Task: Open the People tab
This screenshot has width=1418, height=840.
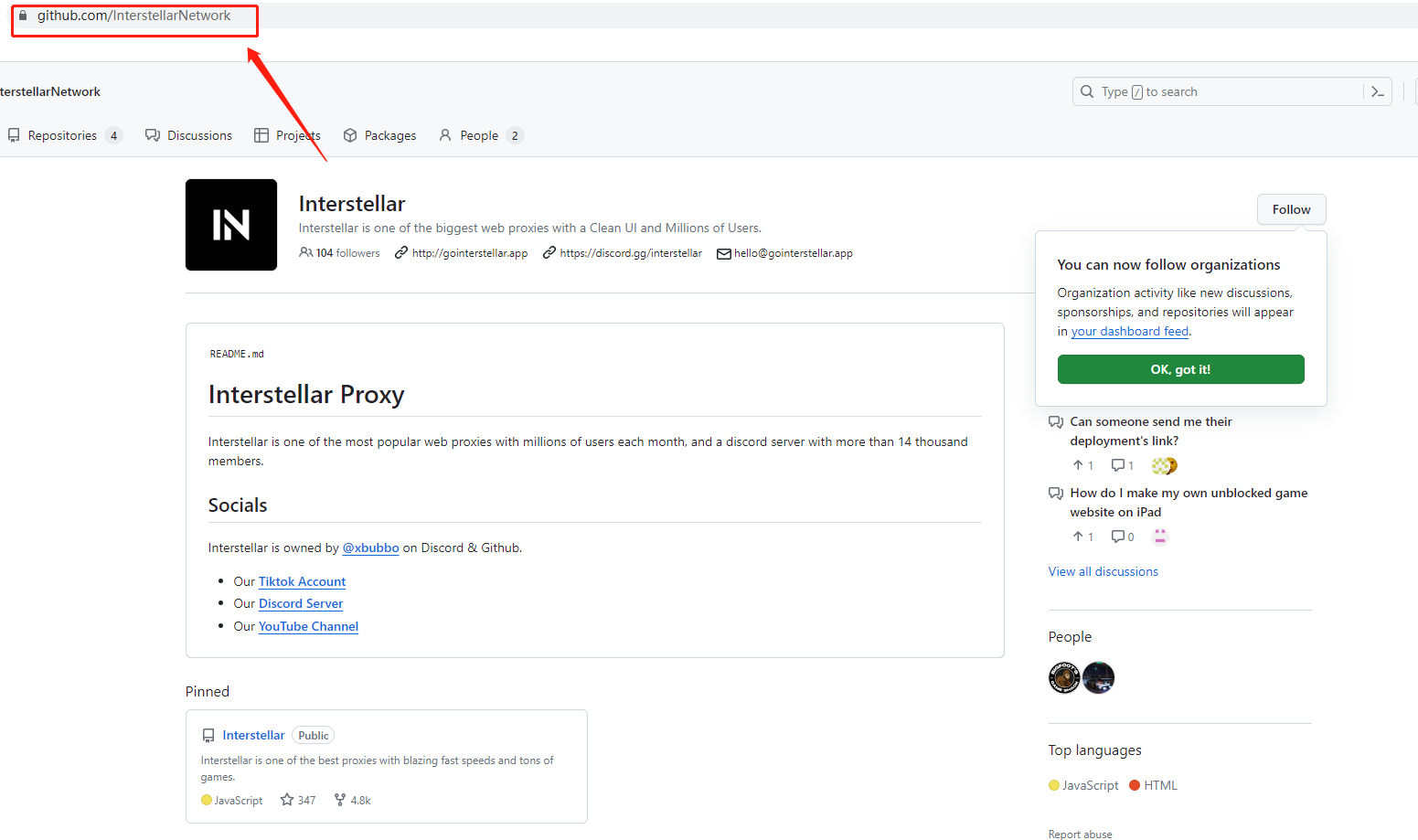Action: (479, 135)
